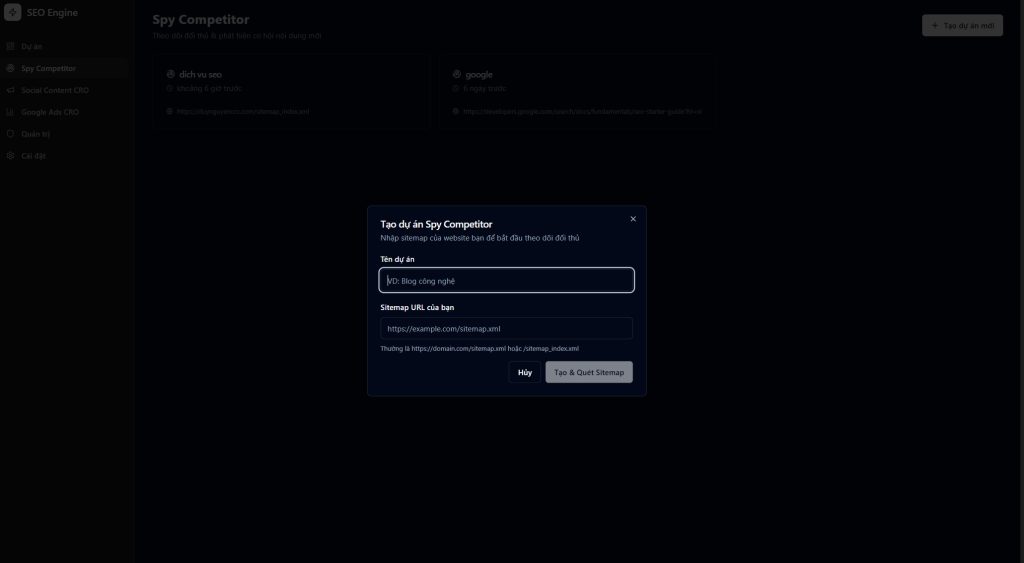Click the Spy Competitor sidebar icon
1024x563 pixels.
click(x=10, y=69)
